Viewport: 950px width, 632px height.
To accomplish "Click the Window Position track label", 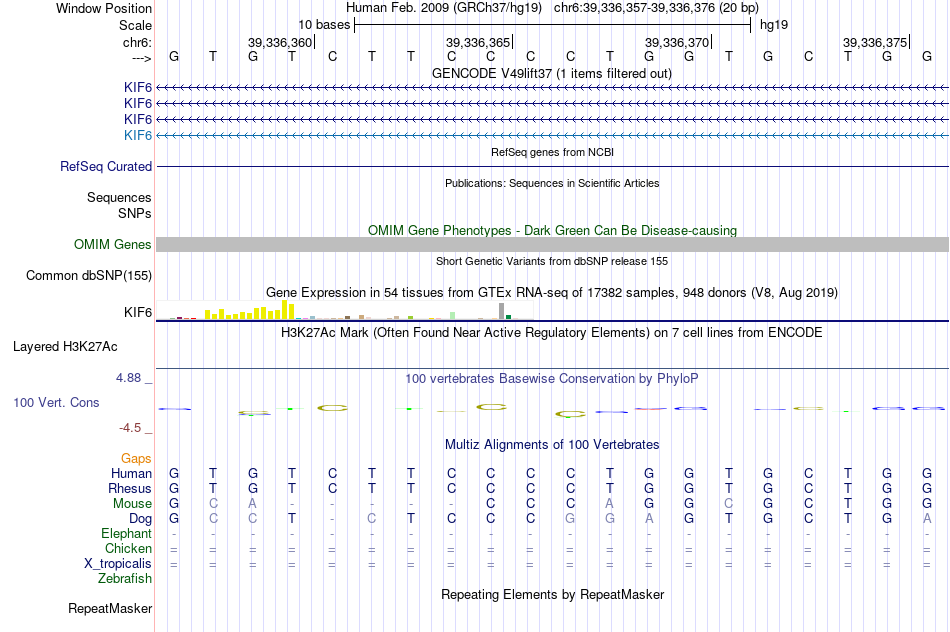I will [104, 8].
